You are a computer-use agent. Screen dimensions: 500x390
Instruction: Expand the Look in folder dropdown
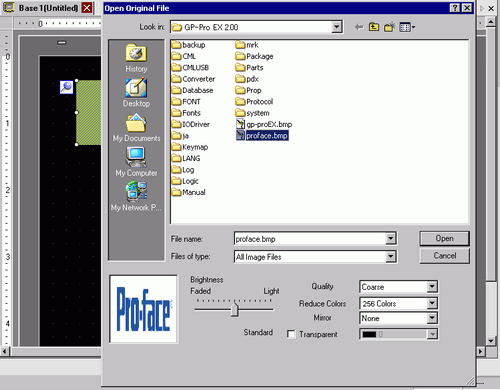[337, 27]
